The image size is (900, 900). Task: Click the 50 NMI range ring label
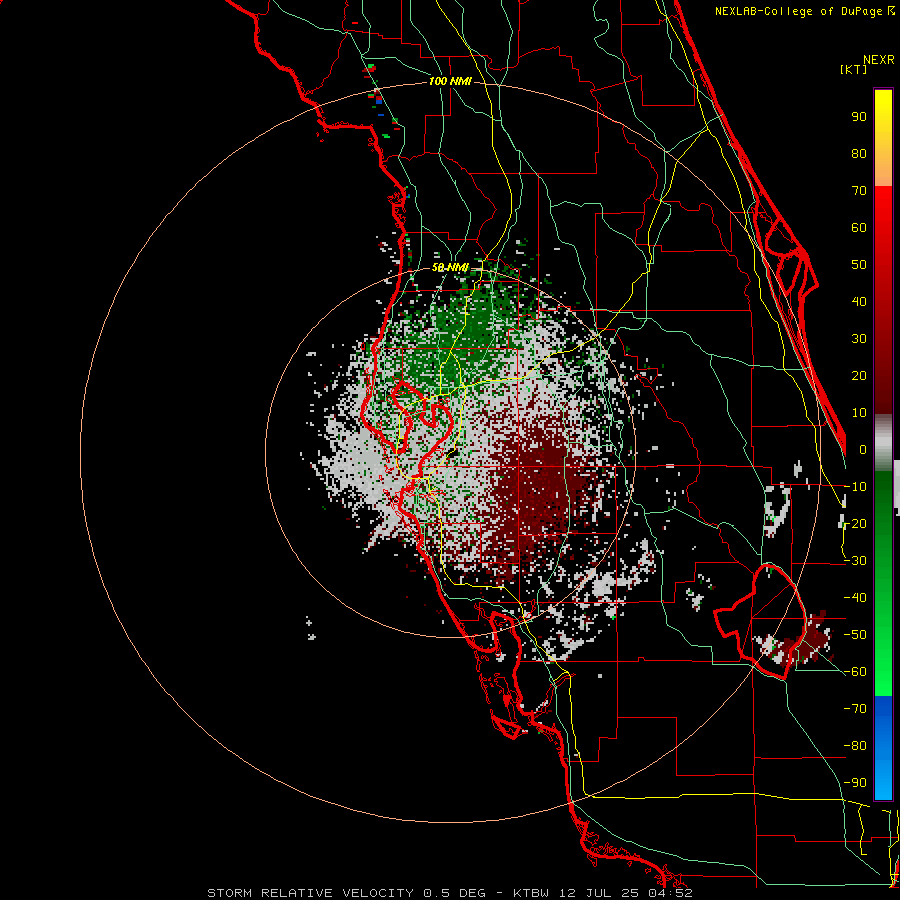click(x=449, y=267)
